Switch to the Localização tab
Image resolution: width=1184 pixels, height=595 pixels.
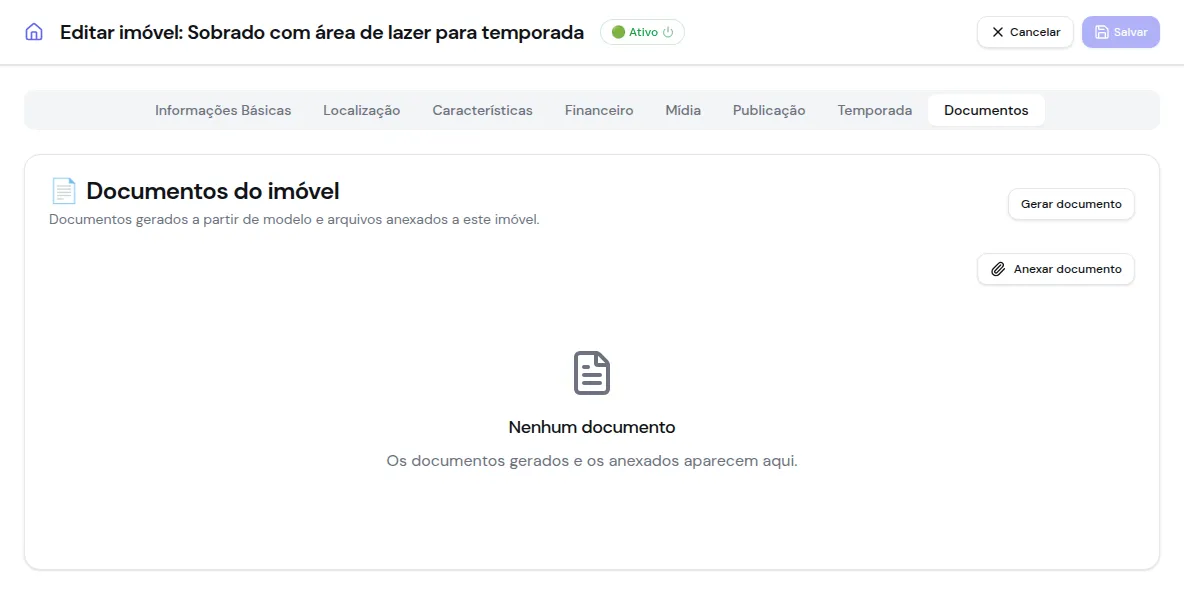362,110
